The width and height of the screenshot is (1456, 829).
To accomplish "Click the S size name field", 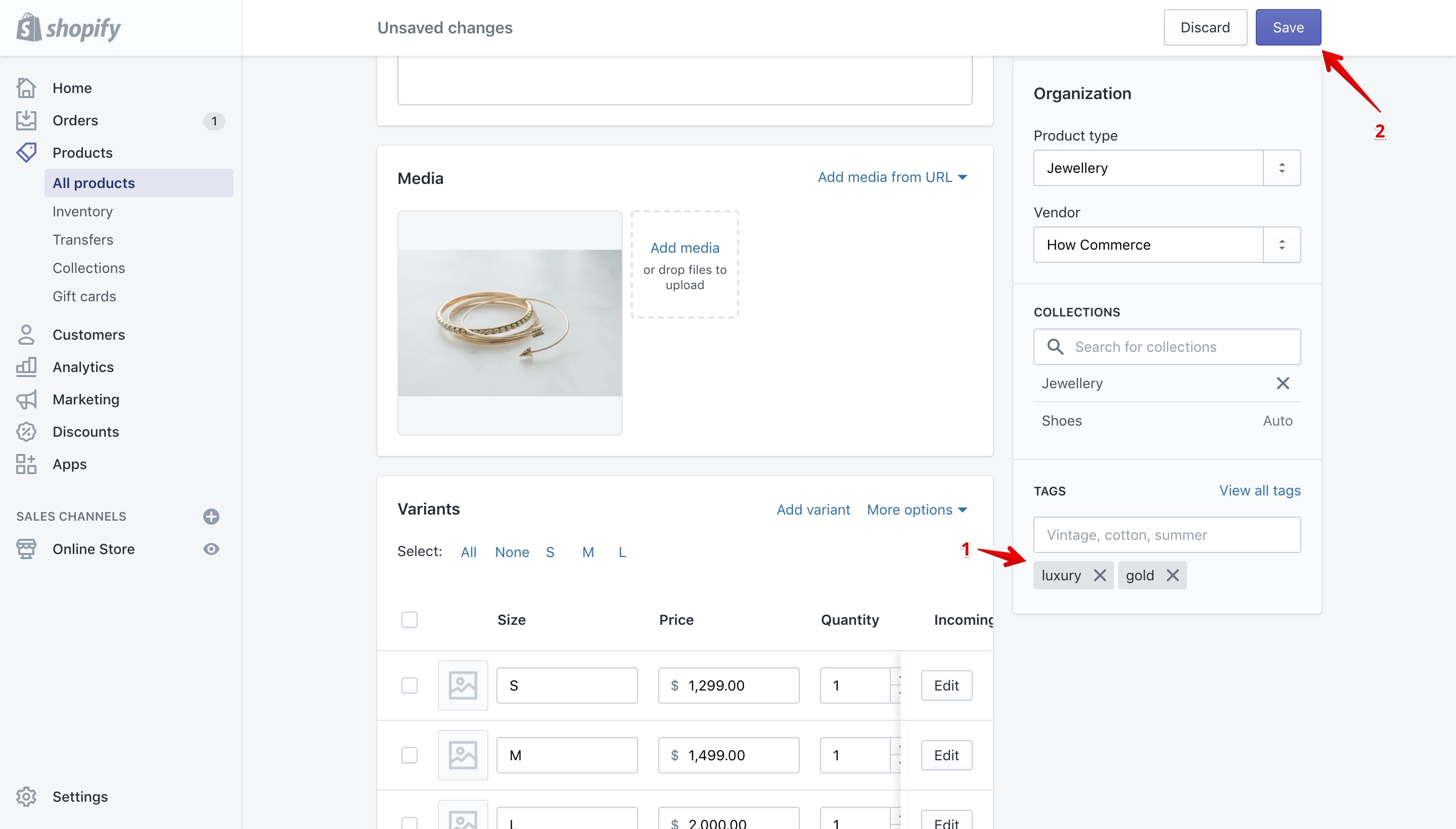I will [x=567, y=685].
